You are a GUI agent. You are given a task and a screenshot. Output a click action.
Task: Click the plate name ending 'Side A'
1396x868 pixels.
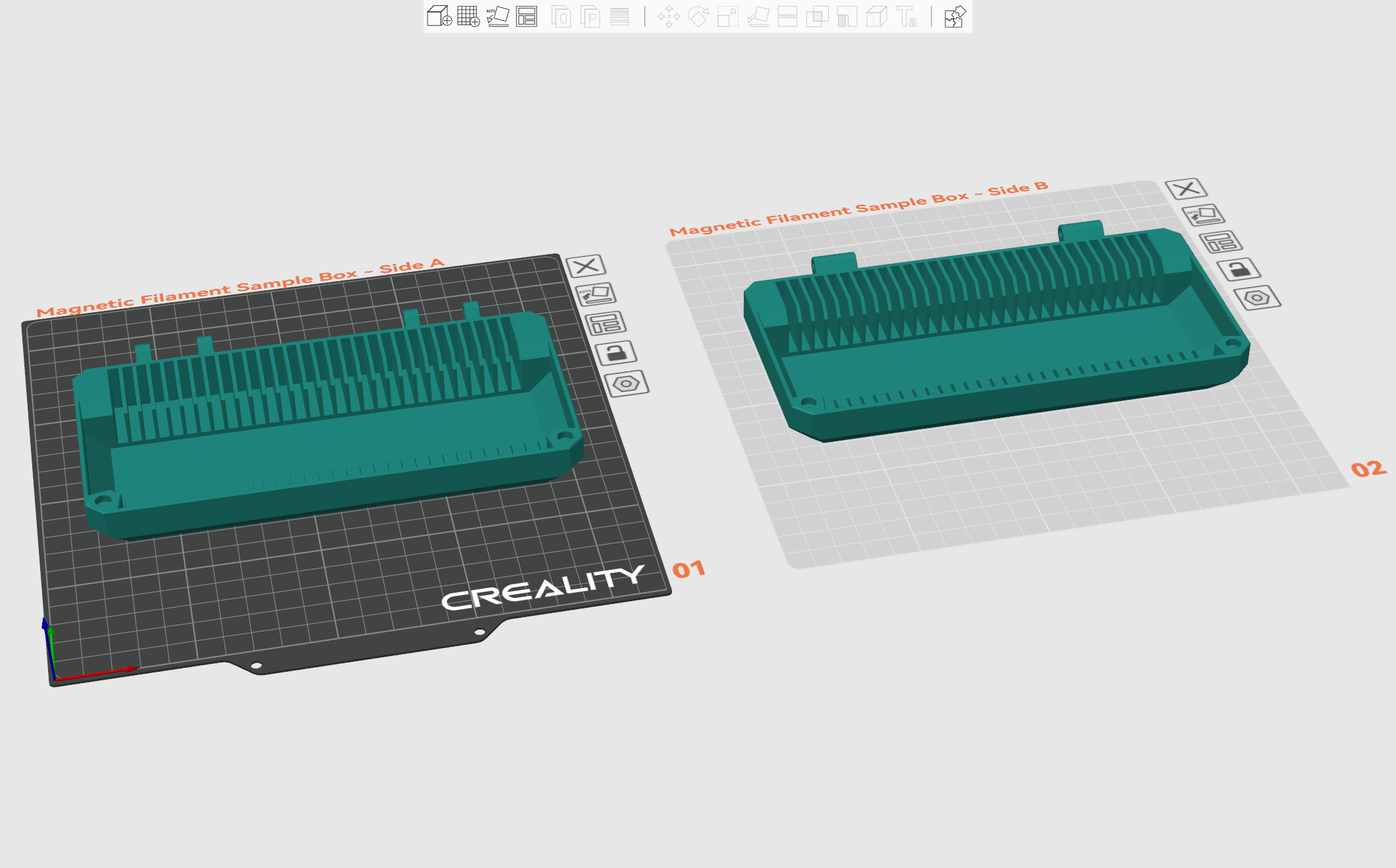[x=240, y=288]
